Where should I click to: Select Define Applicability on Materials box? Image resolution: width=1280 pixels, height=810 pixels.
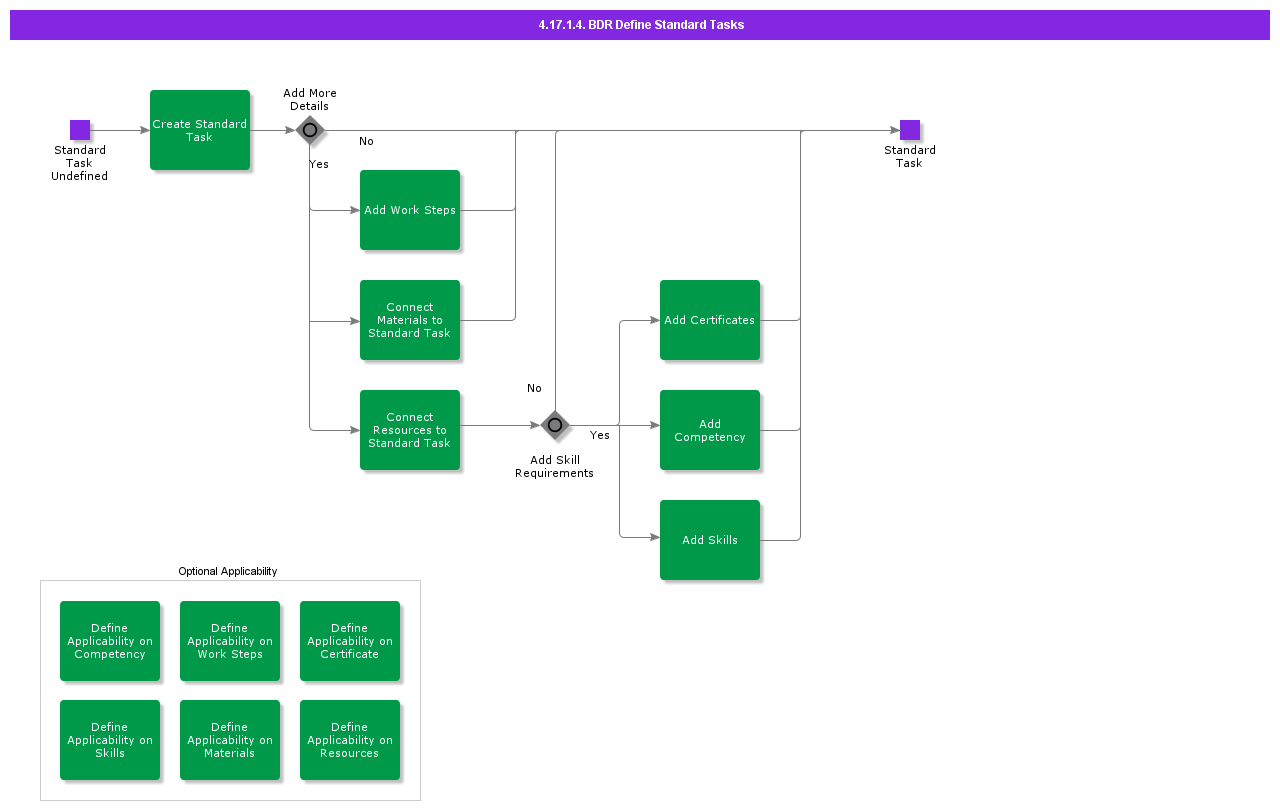pyautogui.click(x=230, y=740)
